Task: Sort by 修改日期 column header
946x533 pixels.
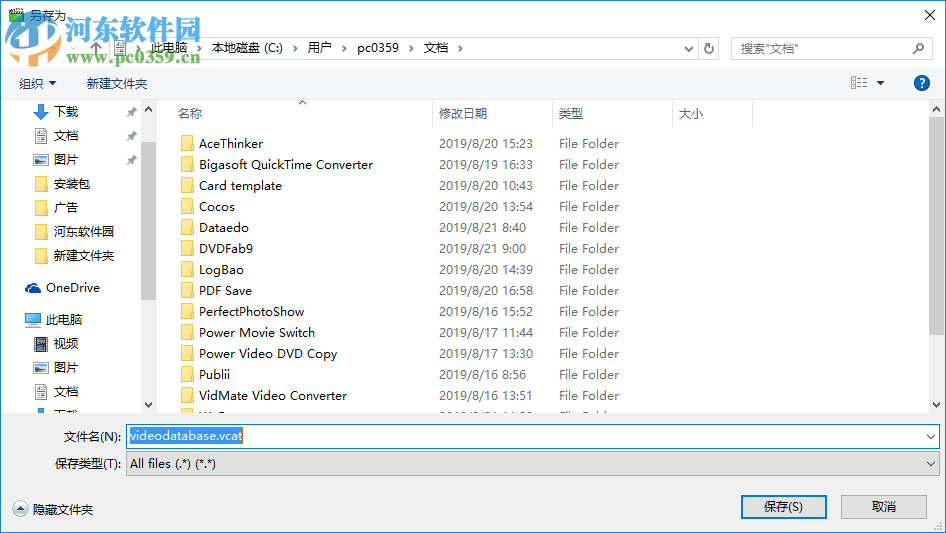Action: tap(463, 113)
